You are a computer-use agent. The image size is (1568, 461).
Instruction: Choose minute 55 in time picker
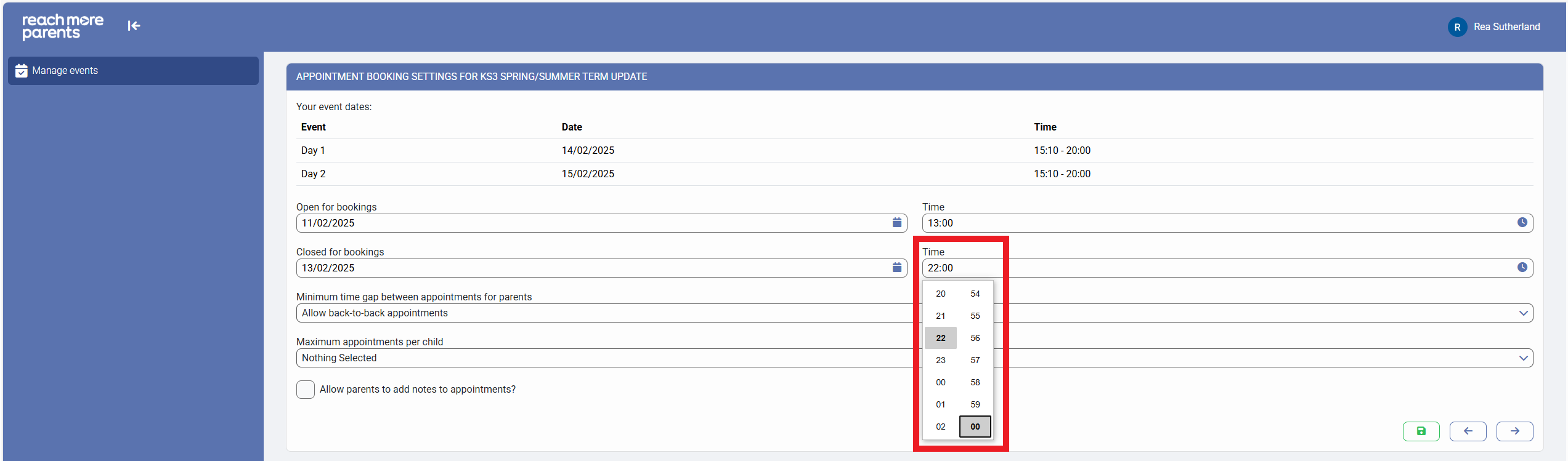tap(975, 316)
